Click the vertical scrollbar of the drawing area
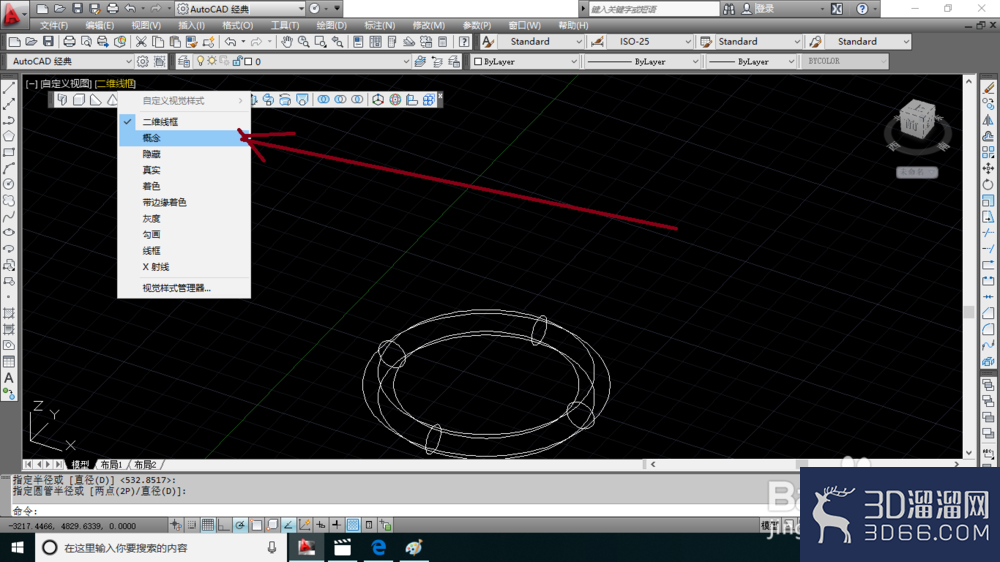The image size is (1000, 562). [x=969, y=267]
